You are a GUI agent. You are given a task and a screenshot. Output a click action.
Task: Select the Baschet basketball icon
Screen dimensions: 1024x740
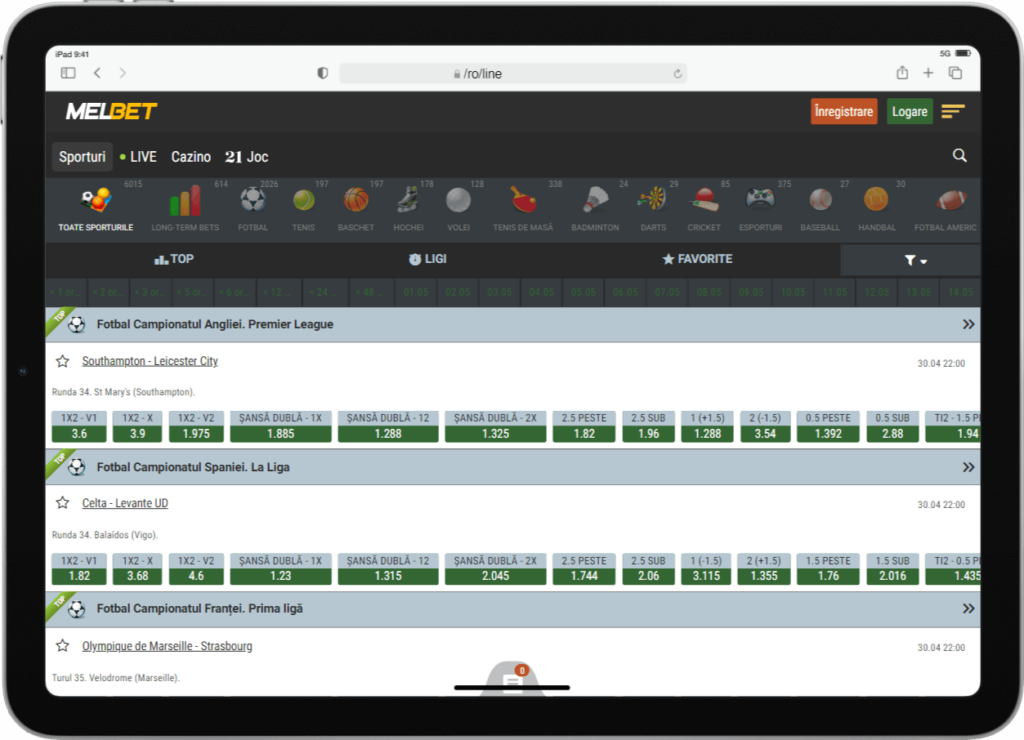click(x=356, y=200)
